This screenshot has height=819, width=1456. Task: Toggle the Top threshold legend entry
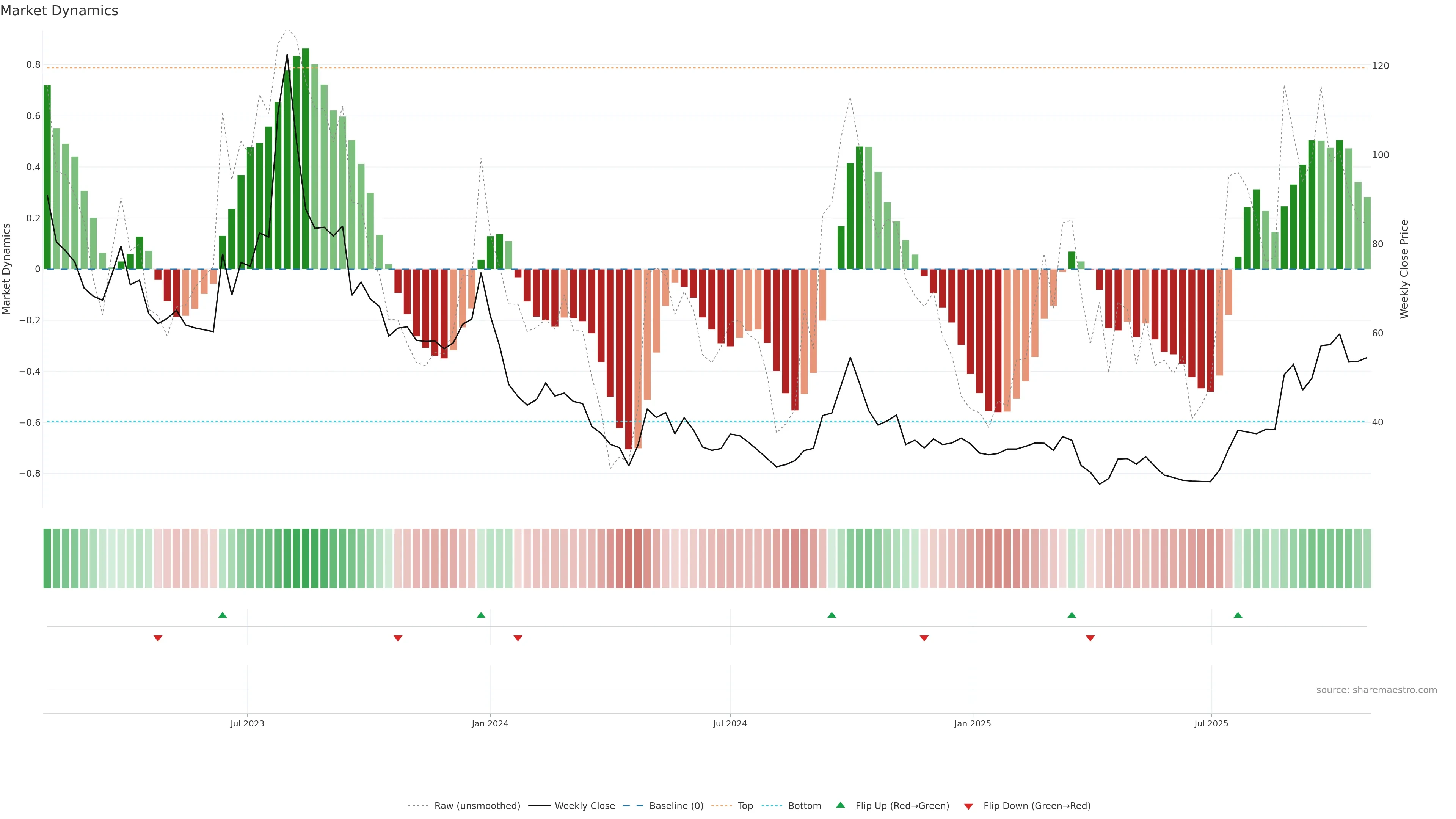coord(745,806)
